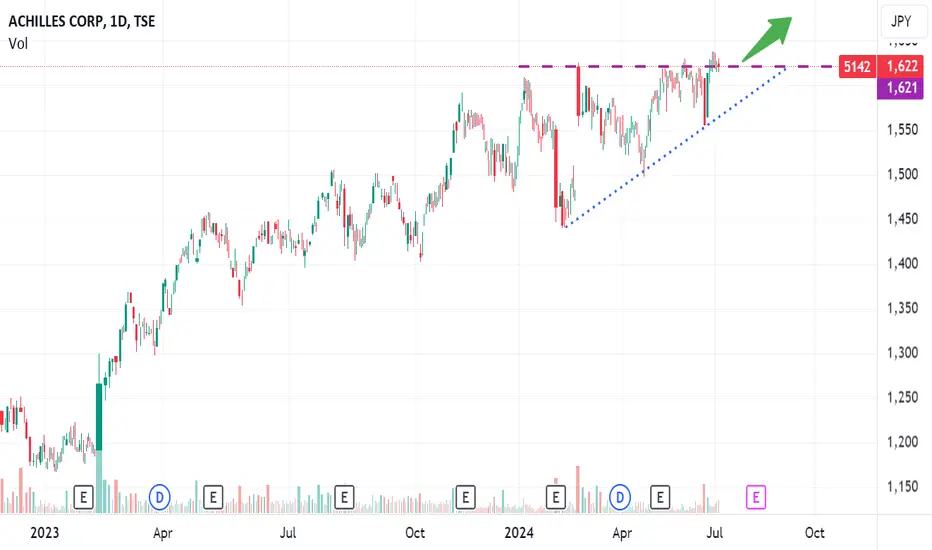Select the blue dotted ascending trendline
Screen dimensions: 932x550
point(676,146)
